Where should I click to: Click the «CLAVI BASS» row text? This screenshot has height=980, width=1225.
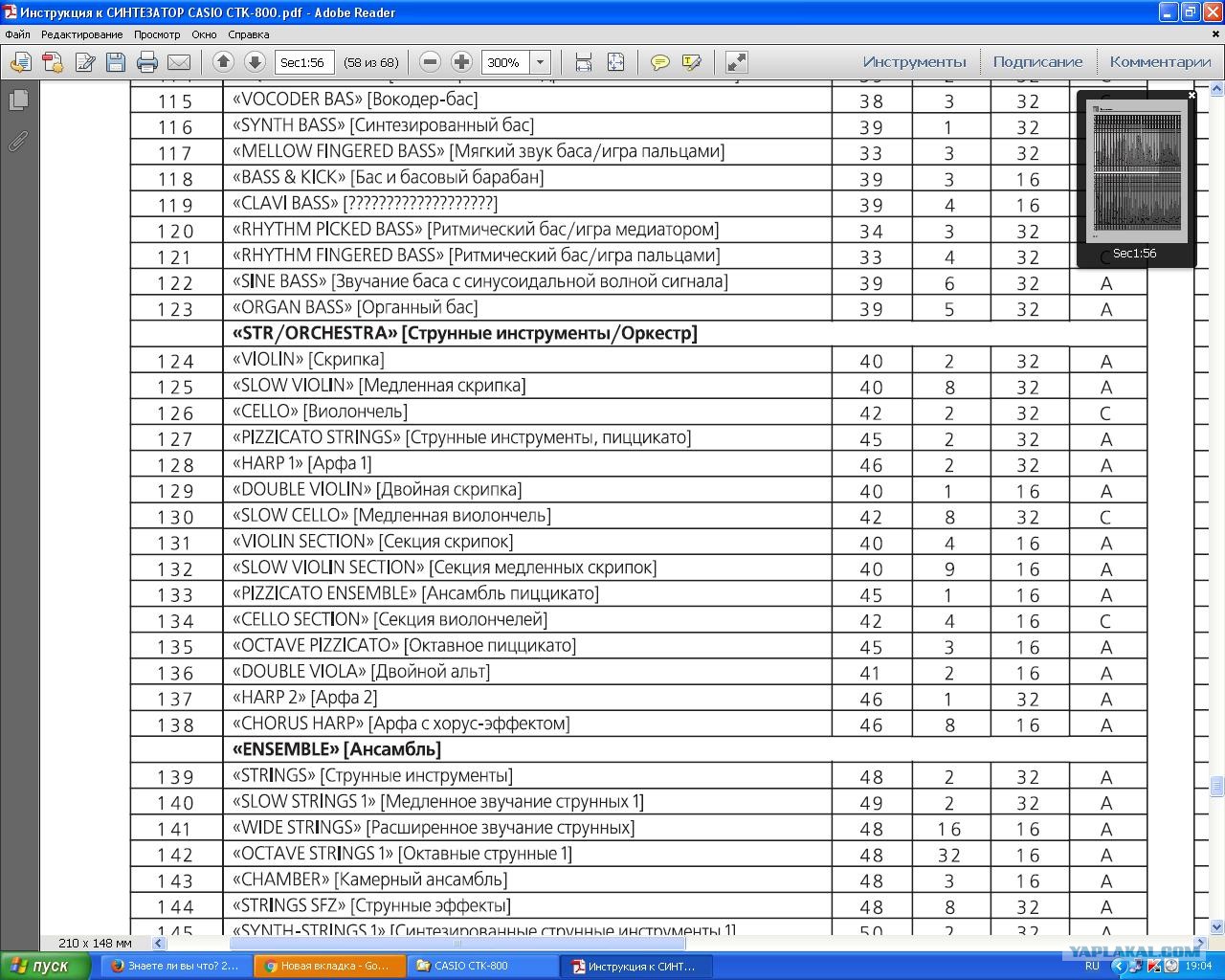point(365,204)
